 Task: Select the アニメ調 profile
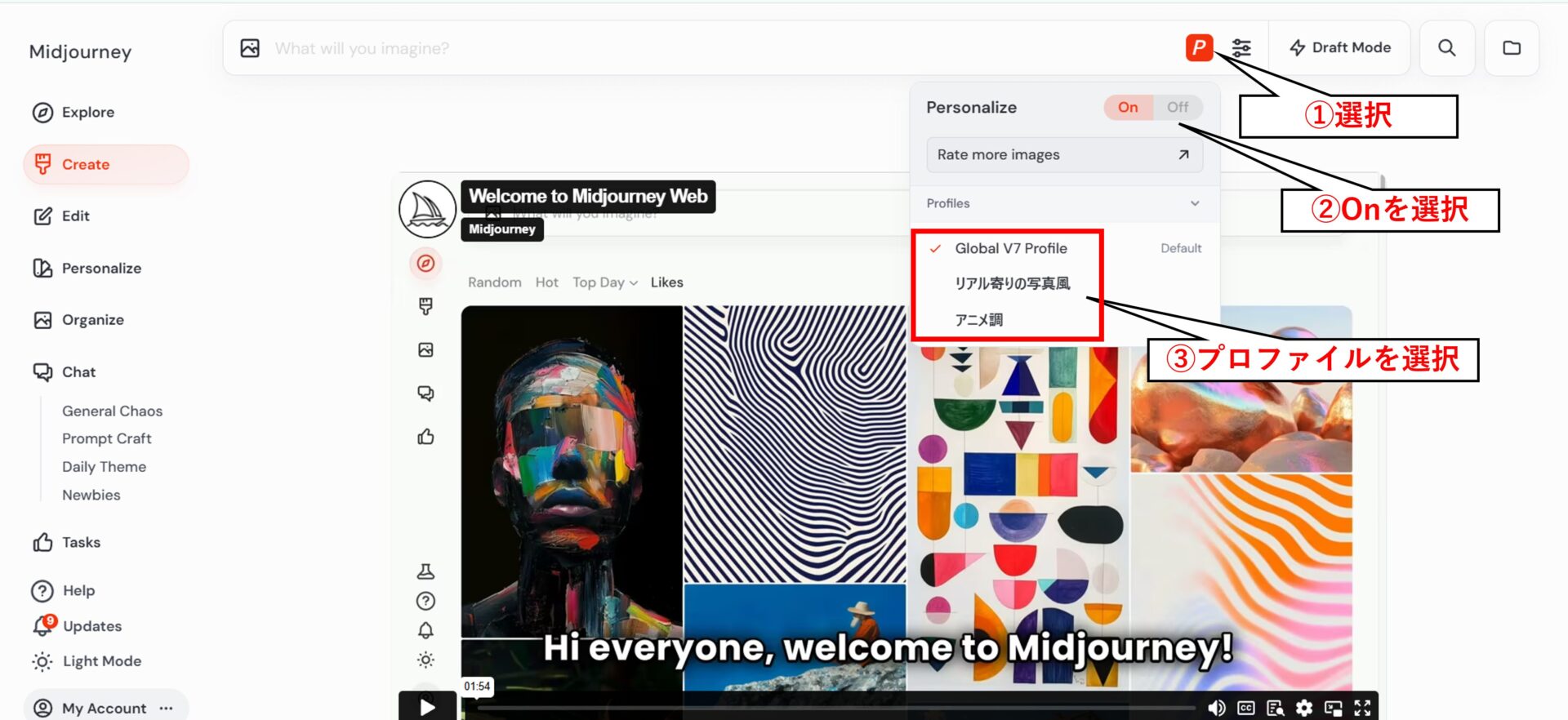tap(979, 319)
